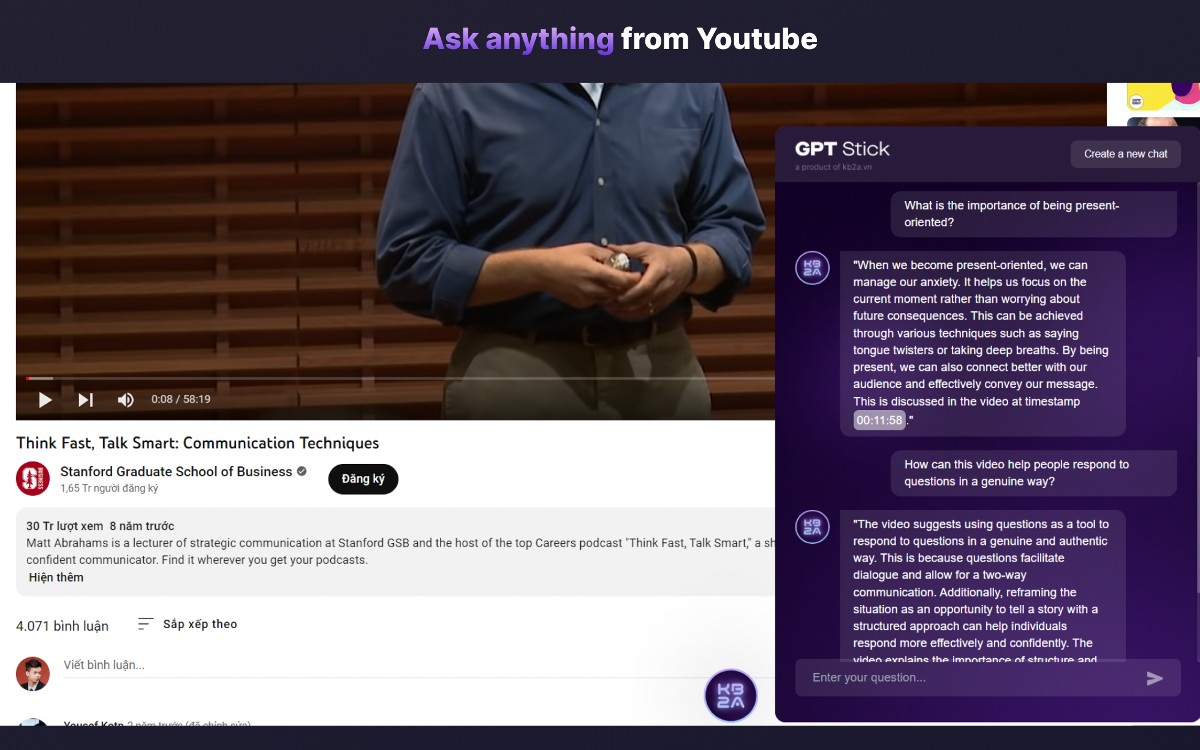The width and height of the screenshot is (1200, 750).
Task: Click the send arrow icon in GPT Stick
Action: (1155, 678)
